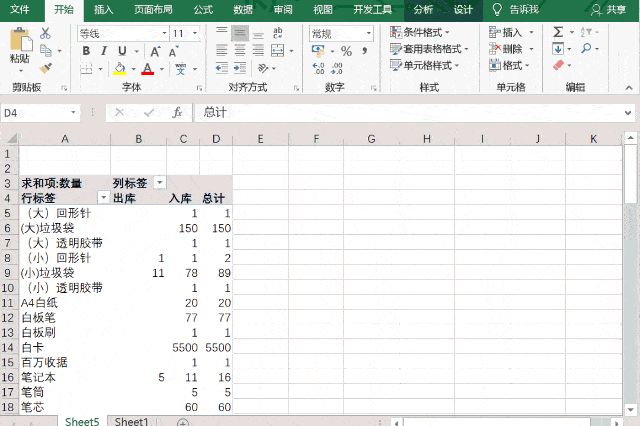Expand the Name Box dropdown arrow
The height and width of the screenshot is (426, 640).
(73, 112)
